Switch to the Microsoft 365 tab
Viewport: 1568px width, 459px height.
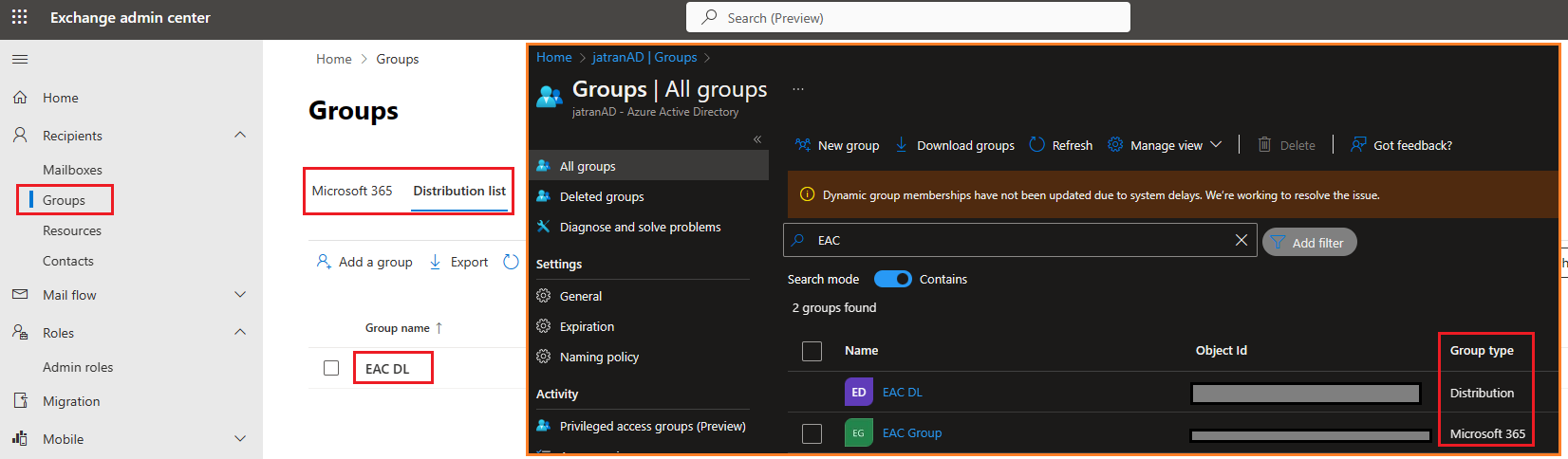point(352,191)
